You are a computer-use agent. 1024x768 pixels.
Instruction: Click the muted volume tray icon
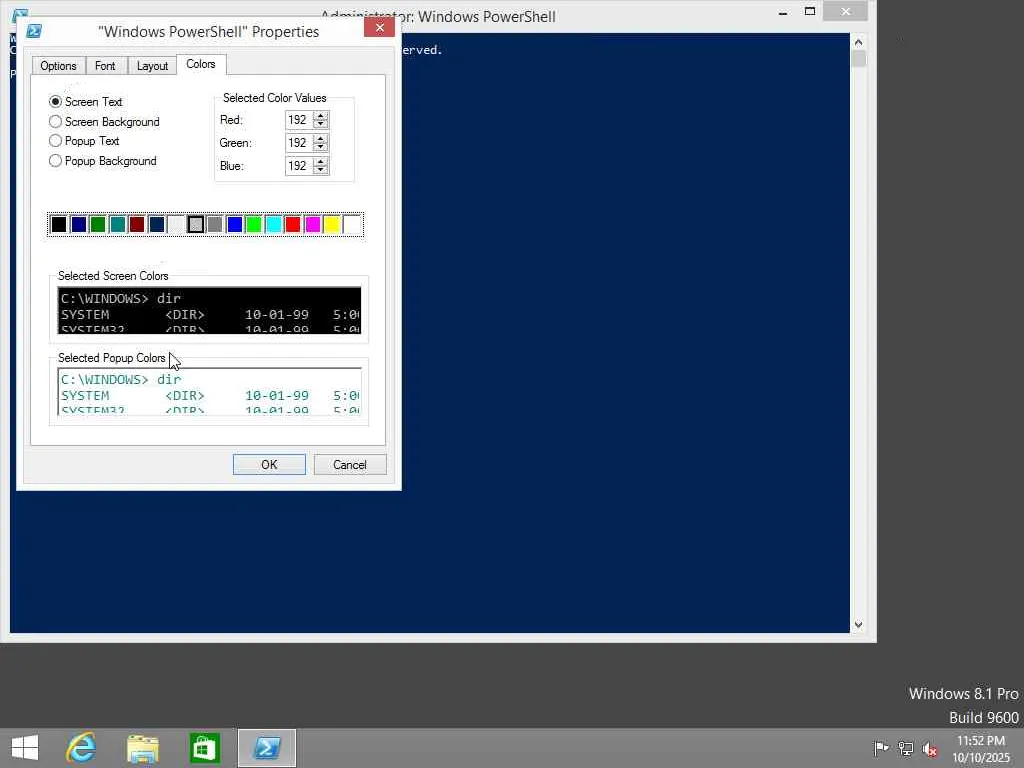(930, 749)
